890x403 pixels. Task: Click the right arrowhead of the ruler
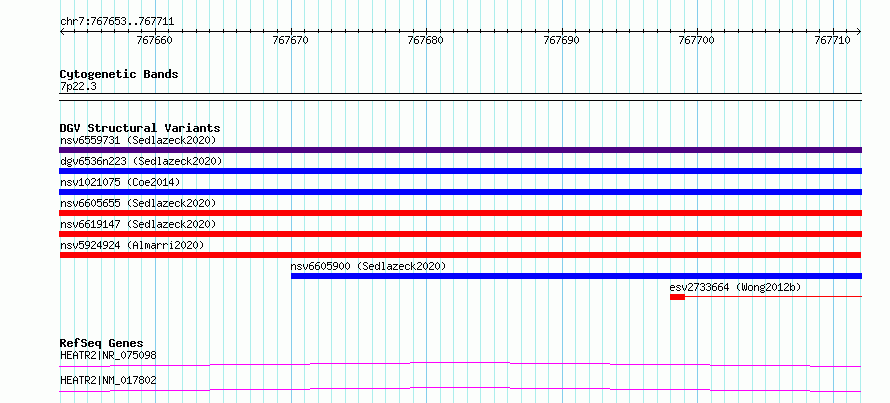(x=859, y=32)
